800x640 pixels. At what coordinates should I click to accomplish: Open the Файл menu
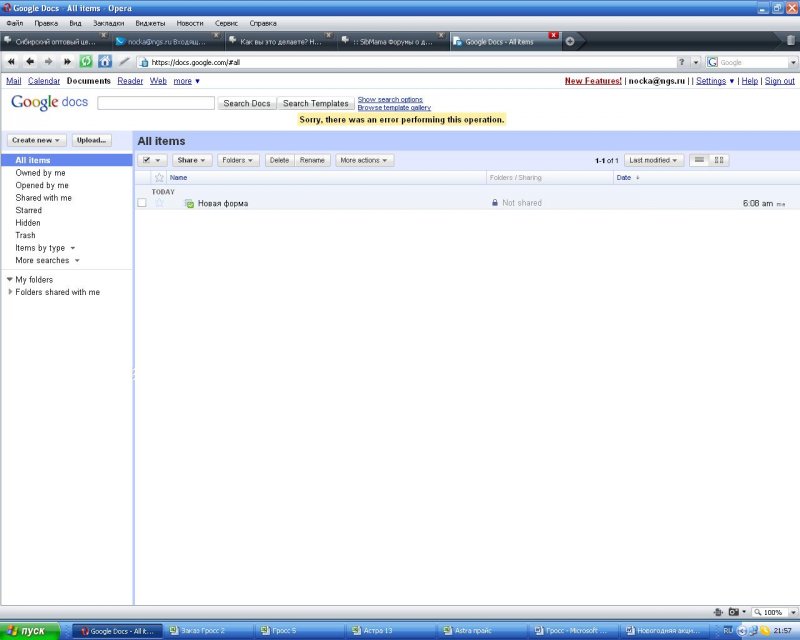point(15,23)
